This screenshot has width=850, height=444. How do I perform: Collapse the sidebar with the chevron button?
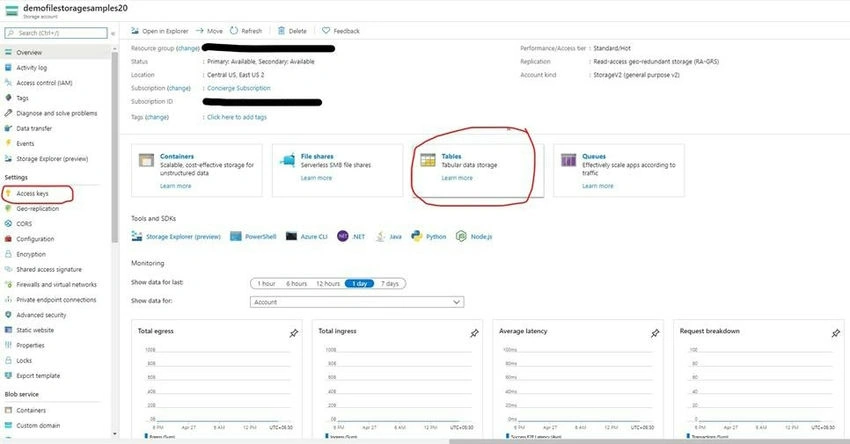coord(113,33)
